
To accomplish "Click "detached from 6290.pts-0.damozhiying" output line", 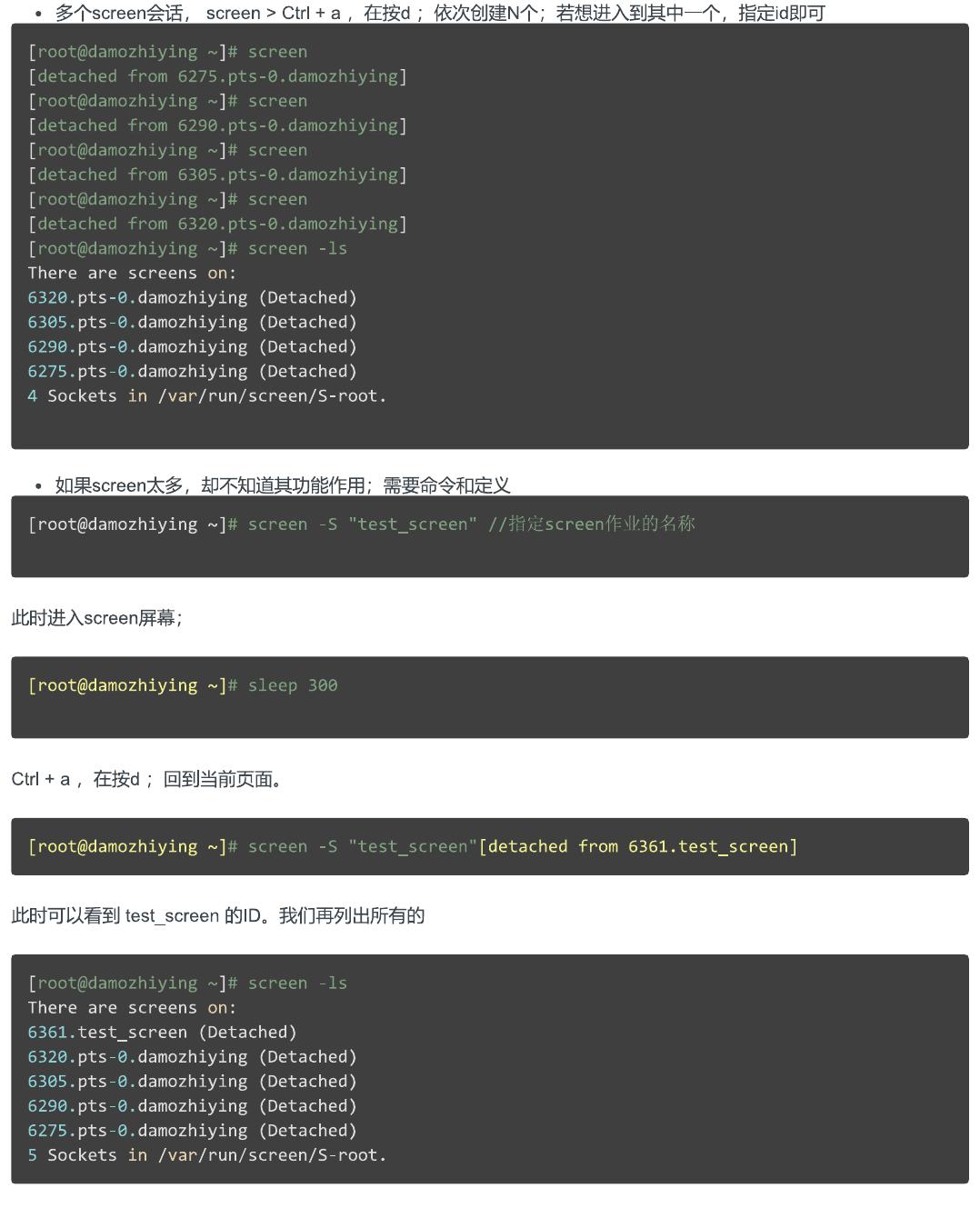I will tap(217, 125).
